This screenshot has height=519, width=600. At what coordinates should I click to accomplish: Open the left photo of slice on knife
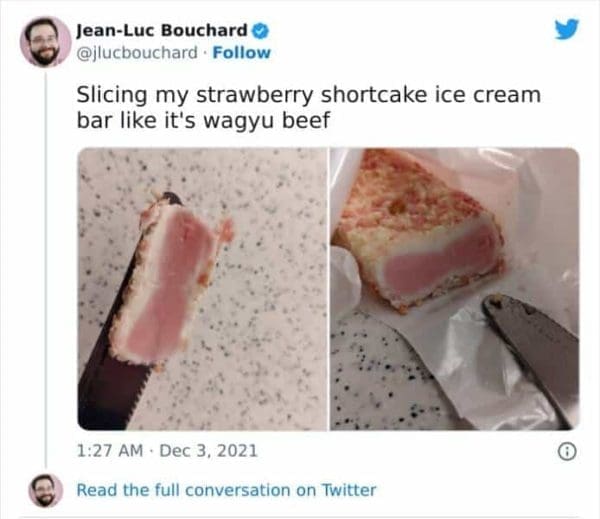click(x=202, y=289)
